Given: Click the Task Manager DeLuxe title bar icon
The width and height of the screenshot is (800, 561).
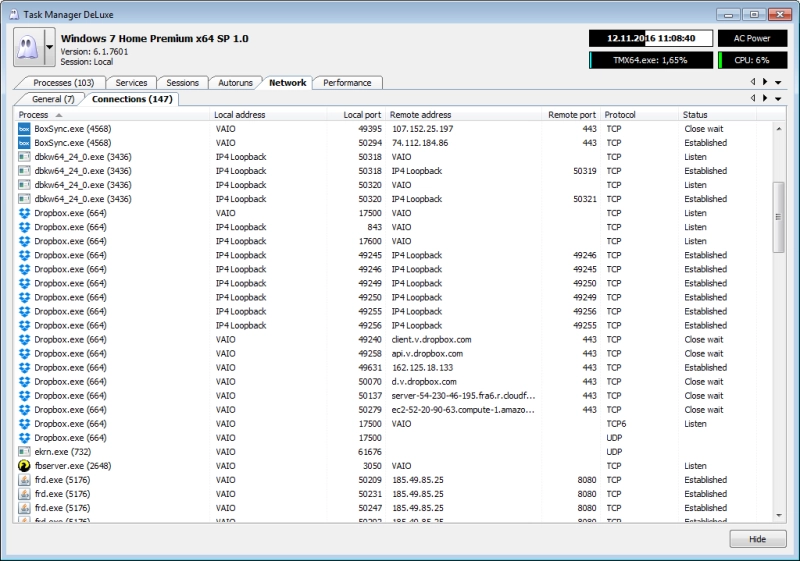Looking at the screenshot, I should (14, 14).
